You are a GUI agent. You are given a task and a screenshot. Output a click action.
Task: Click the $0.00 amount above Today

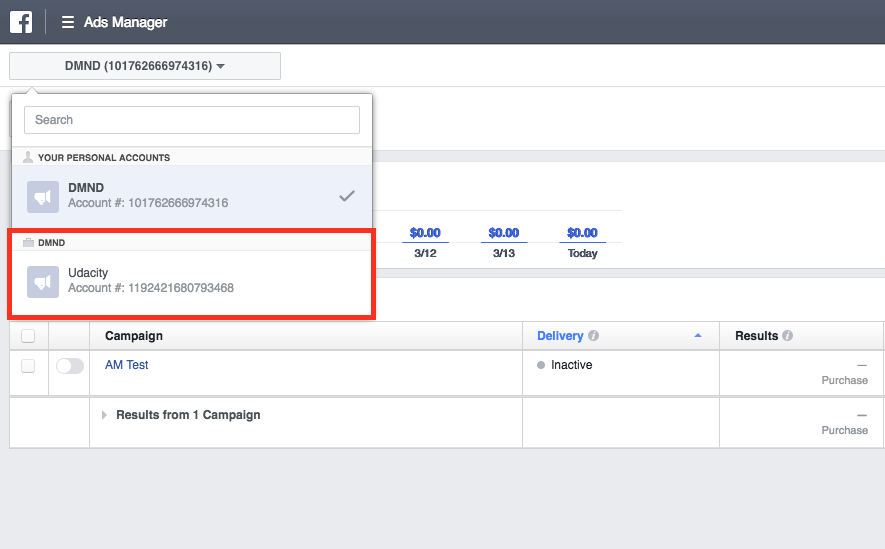(582, 233)
